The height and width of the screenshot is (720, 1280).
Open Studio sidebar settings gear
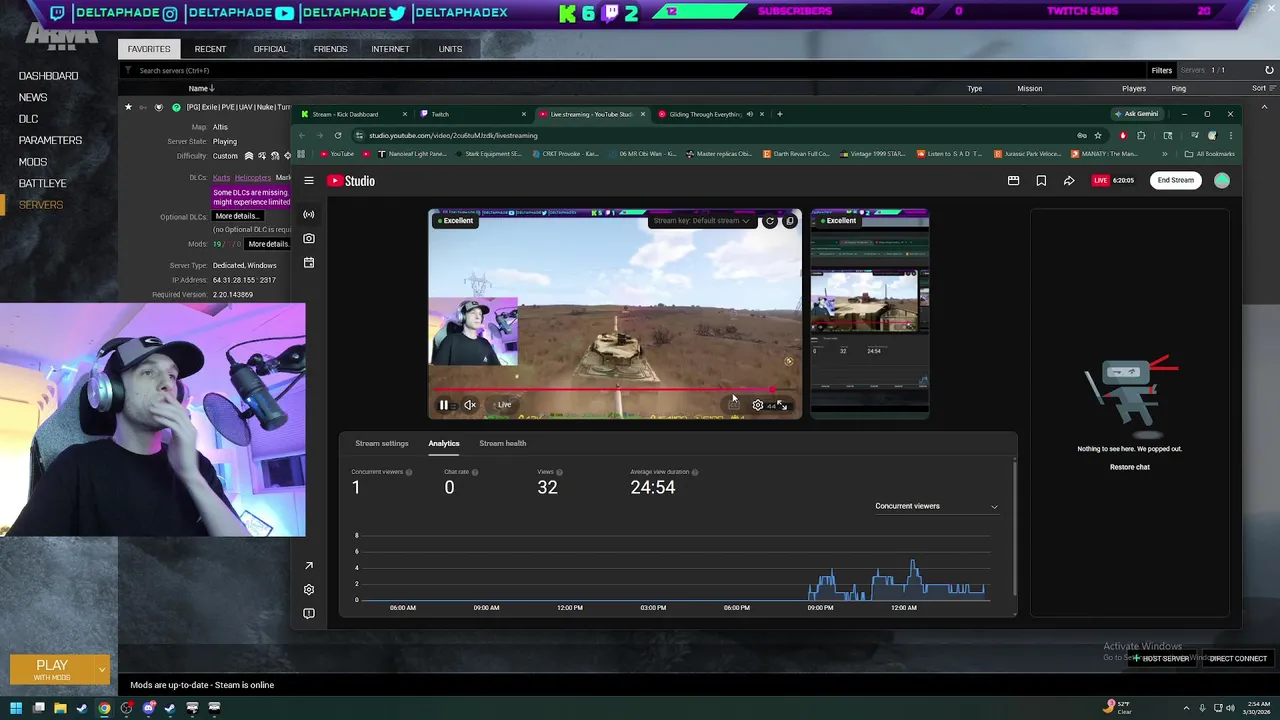[309, 590]
